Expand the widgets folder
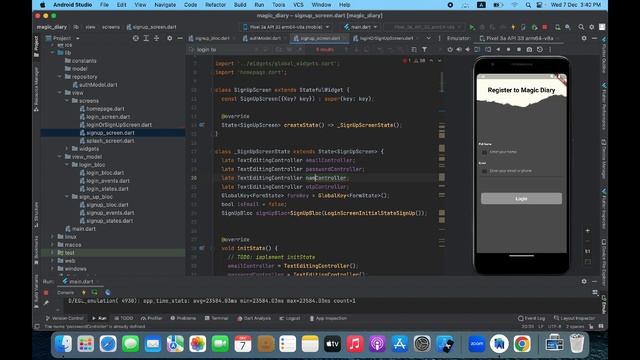The height and width of the screenshot is (360, 640). point(67,149)
